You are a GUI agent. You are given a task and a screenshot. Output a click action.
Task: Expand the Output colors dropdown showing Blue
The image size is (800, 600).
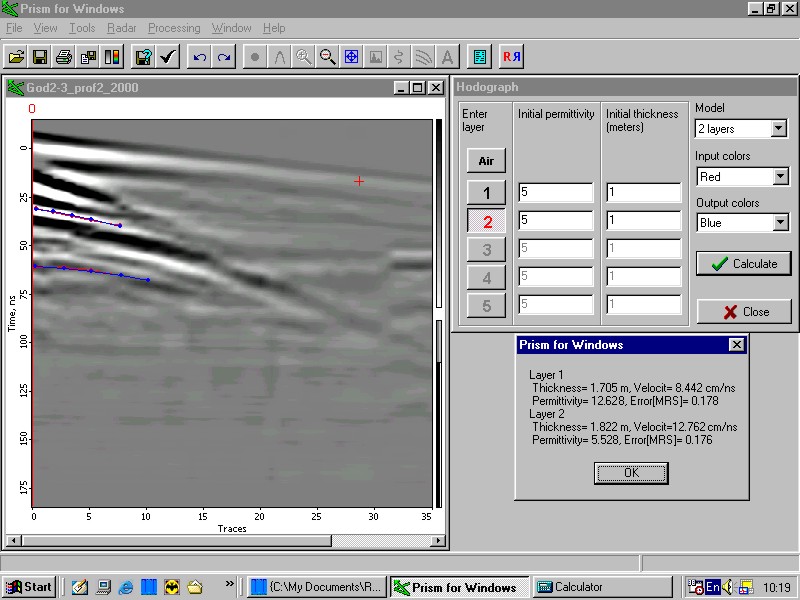(780, 222)
